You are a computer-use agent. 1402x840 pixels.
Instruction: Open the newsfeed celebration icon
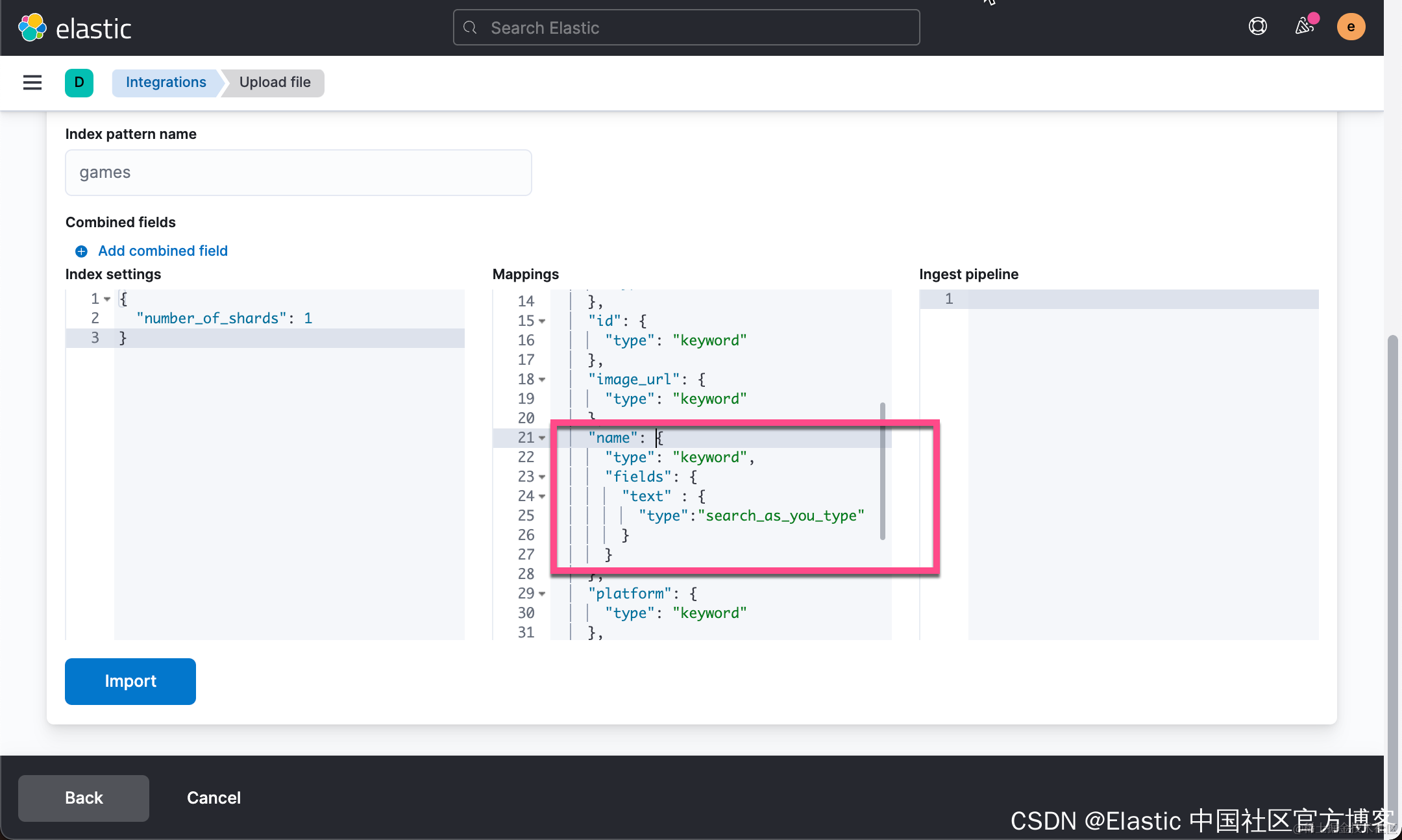tap(1305, 27)
